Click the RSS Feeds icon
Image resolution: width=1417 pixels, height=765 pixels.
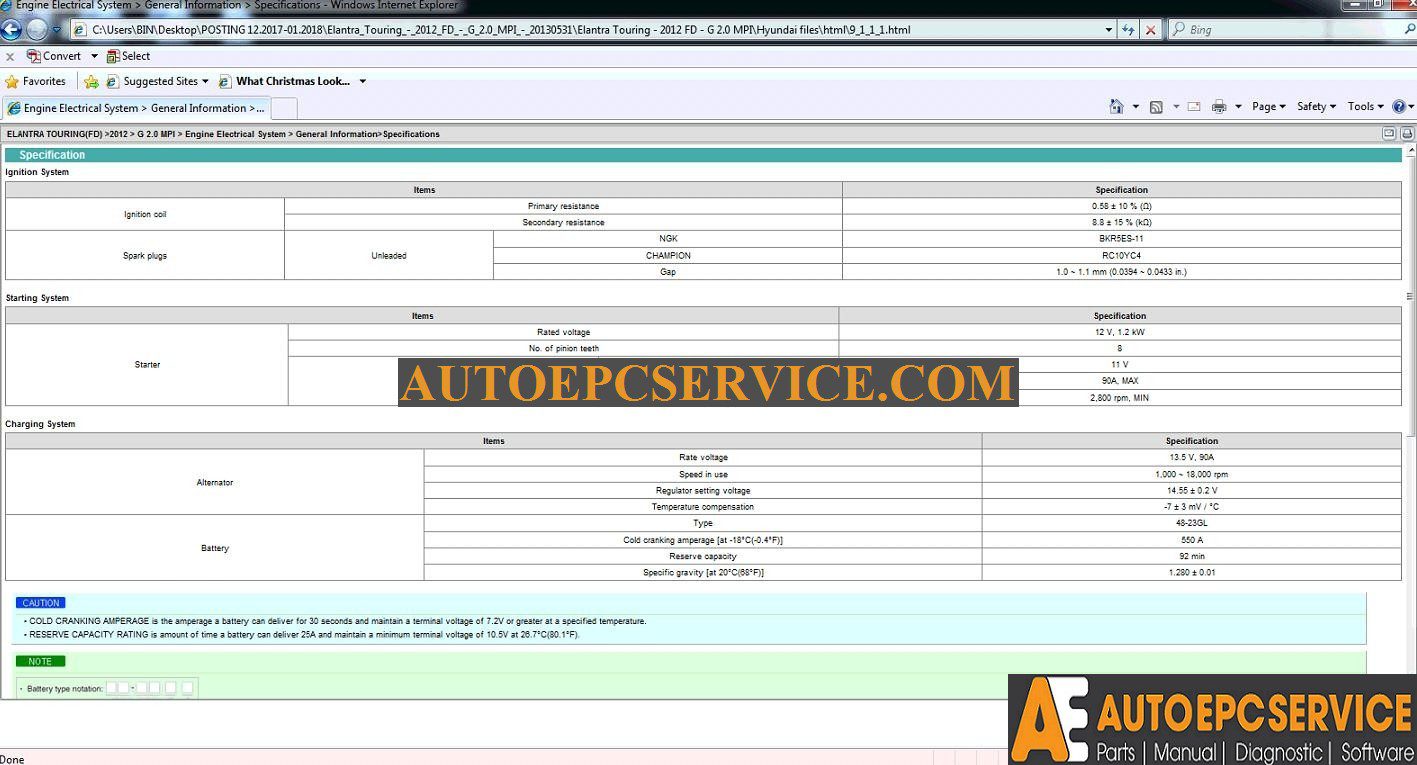tap(1156, 107)
